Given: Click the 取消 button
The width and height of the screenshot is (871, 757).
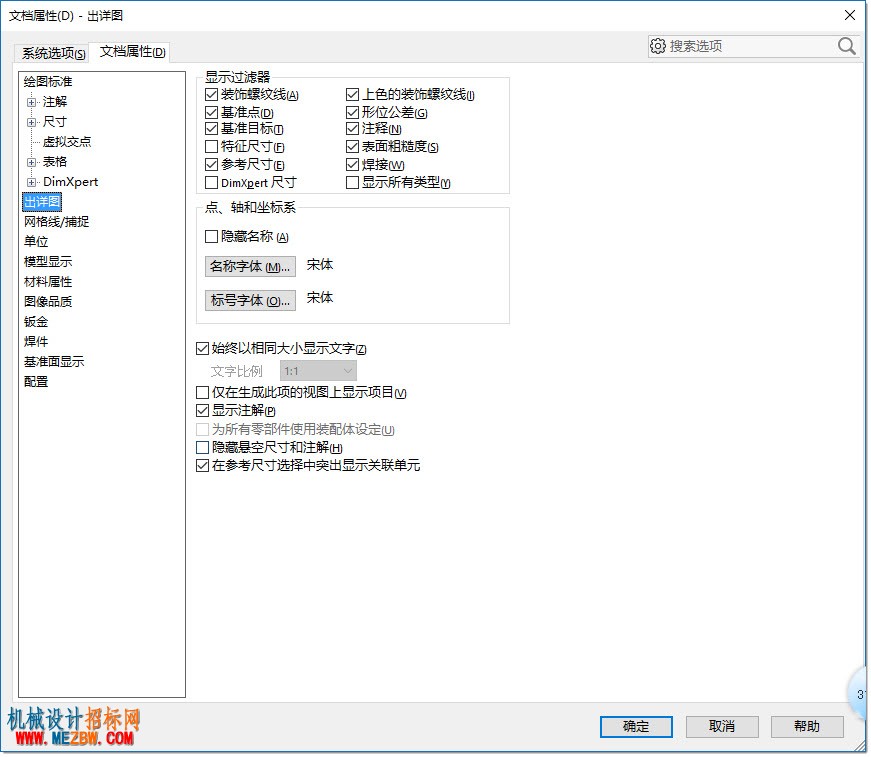Looking at the screenshot, I should click(724, 728).
